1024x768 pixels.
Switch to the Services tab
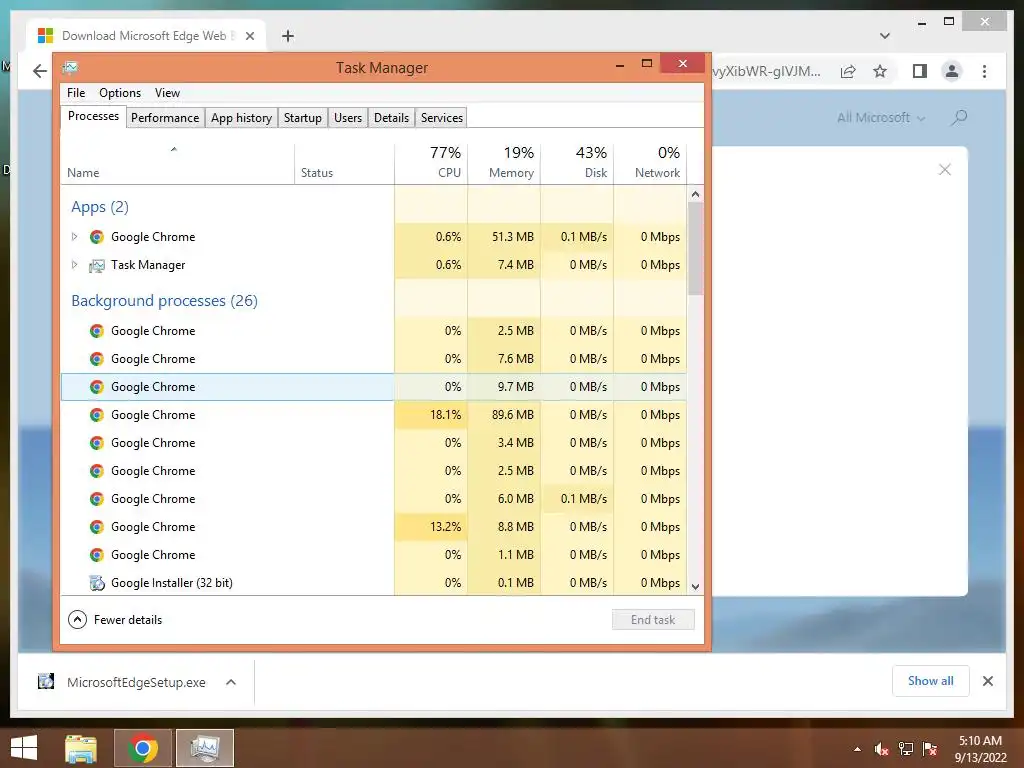tap(441, 118)
